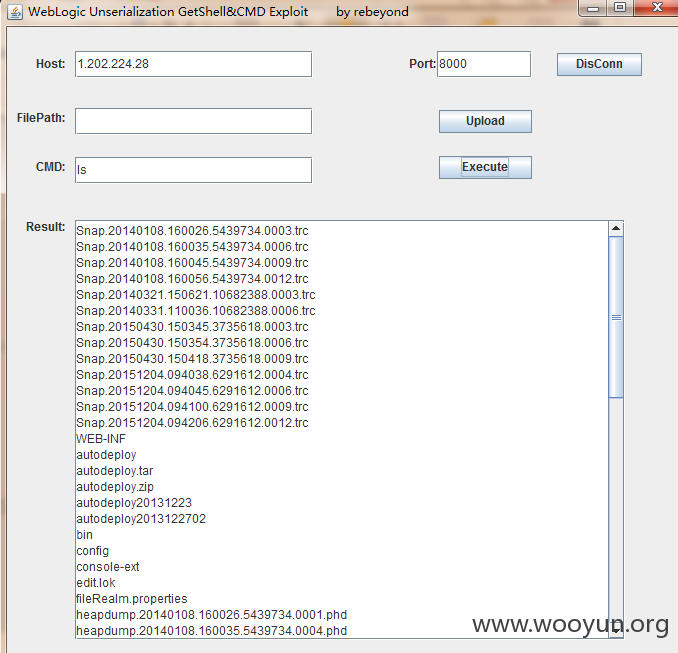678x653 pixels.
Task: Maximize the exploit window
Action: pyautogui.click(x=620, y=8)
